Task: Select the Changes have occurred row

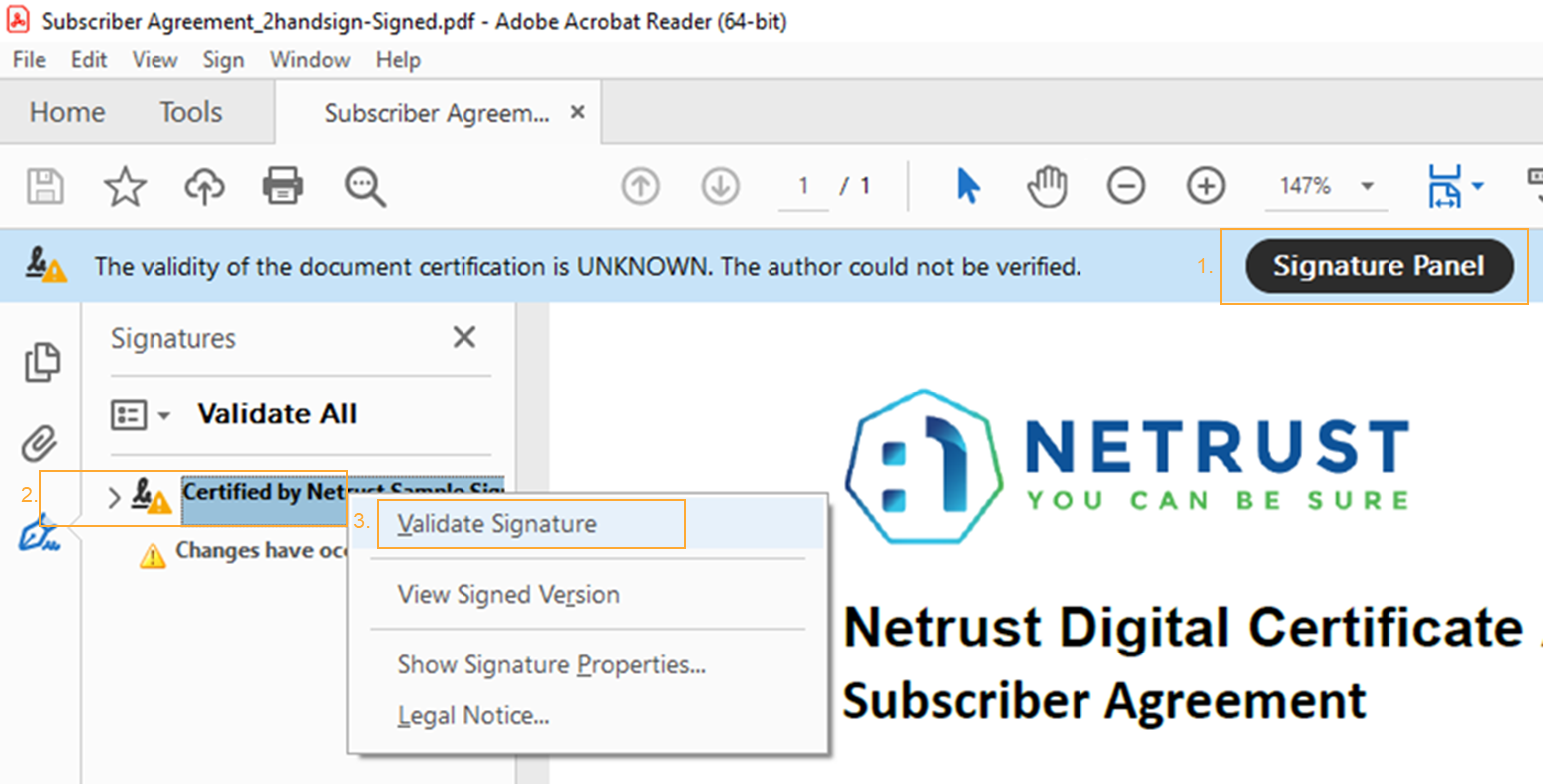Action: click(x=261, y=552)
